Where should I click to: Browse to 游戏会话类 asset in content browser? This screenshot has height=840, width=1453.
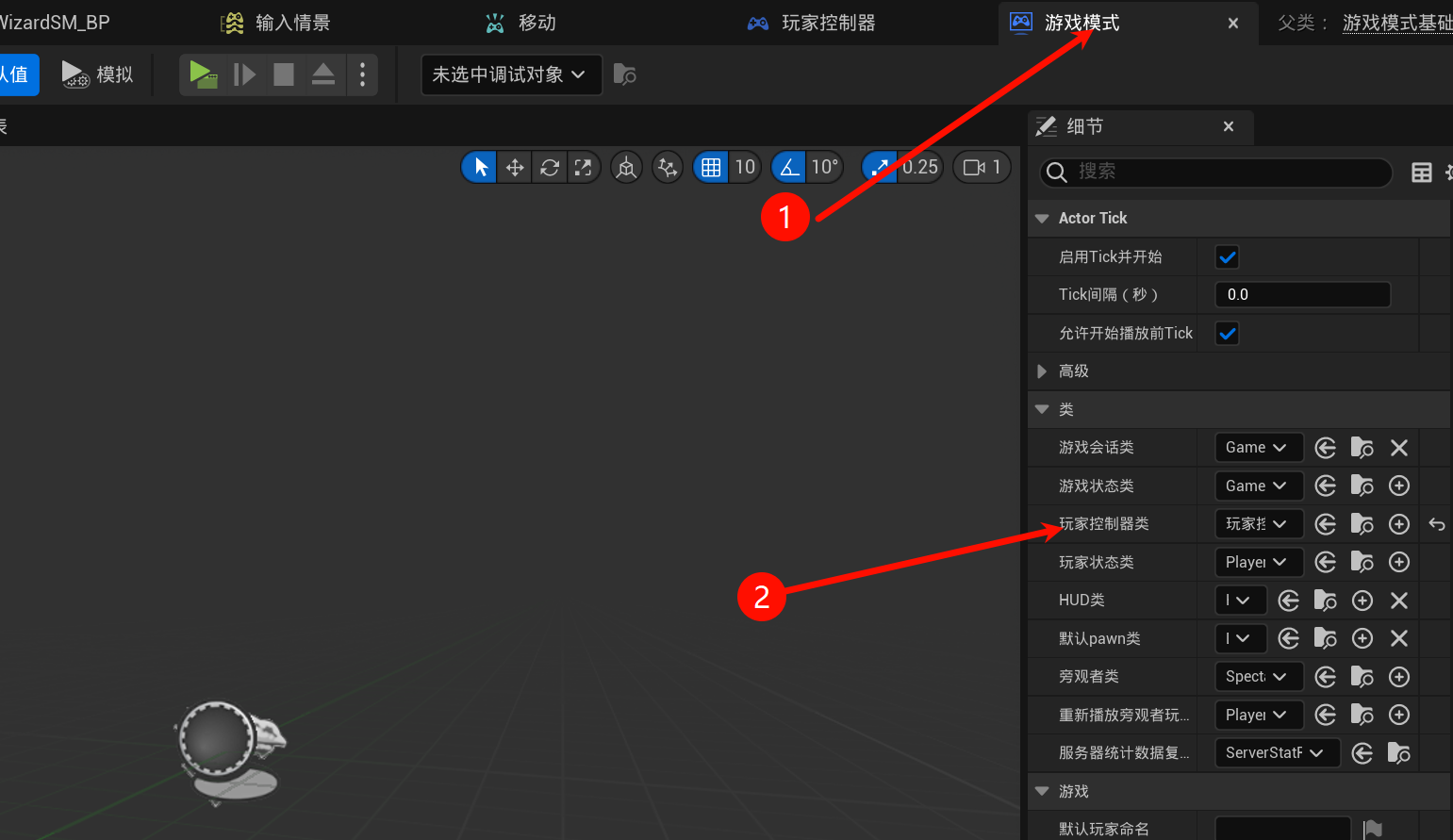click(1362, 448)
